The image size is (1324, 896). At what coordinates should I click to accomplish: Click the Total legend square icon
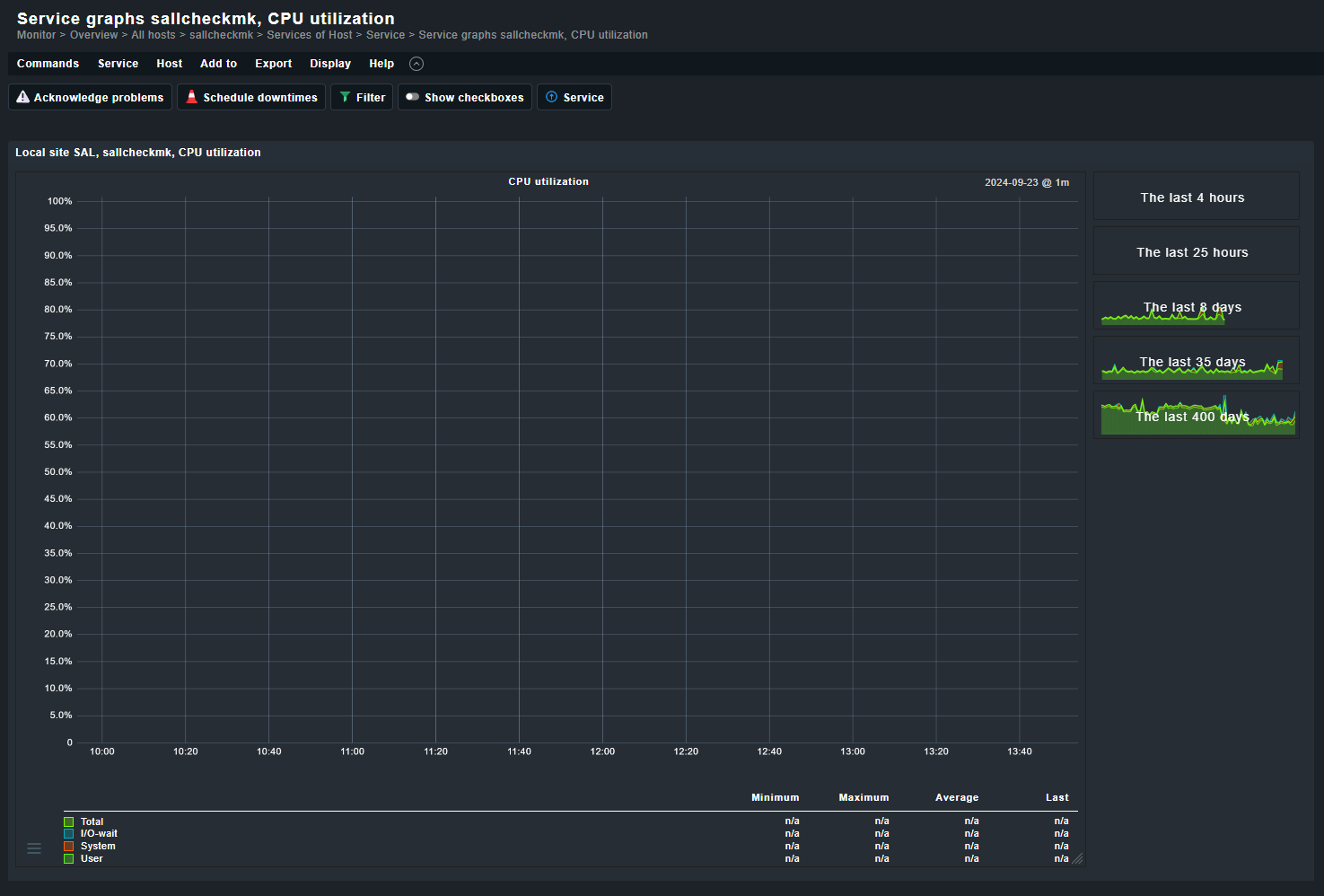coord(68,821)
